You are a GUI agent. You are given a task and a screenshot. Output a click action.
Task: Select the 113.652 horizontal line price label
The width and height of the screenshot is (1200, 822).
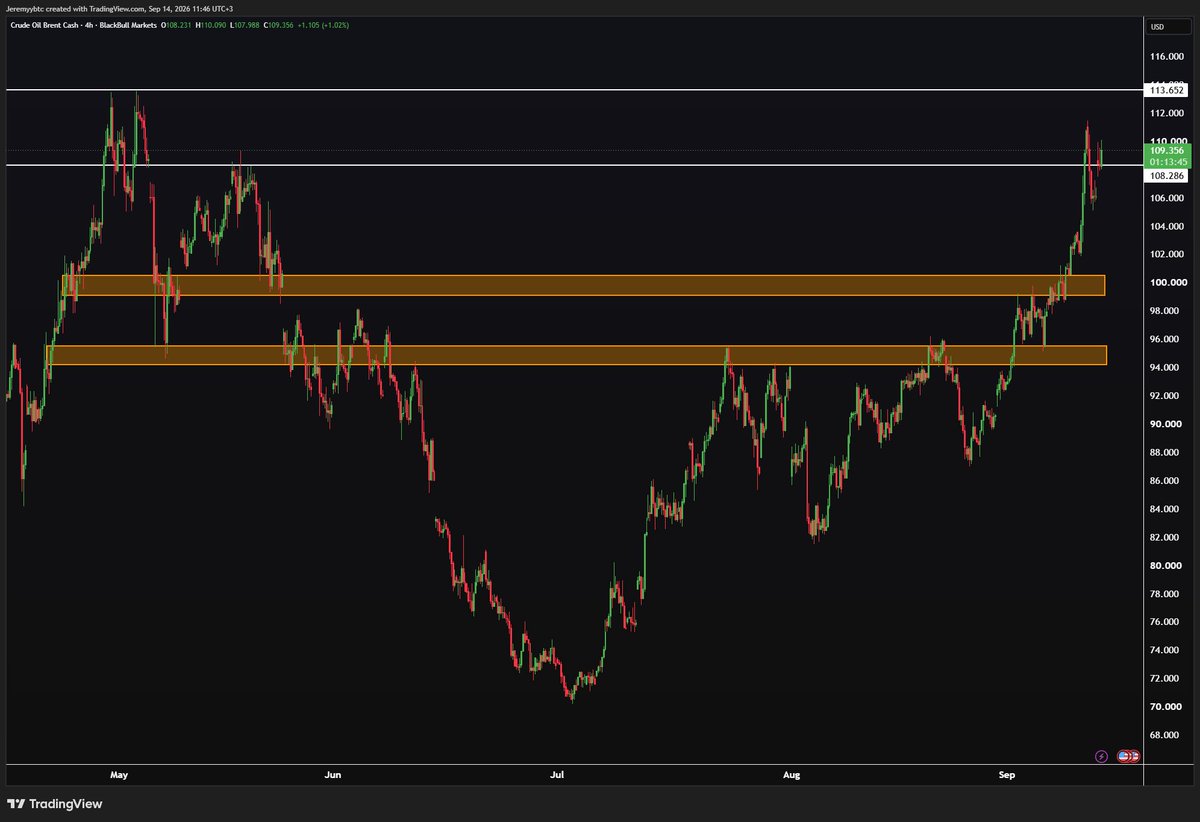pyautogui.click(x=1168, y=90)
